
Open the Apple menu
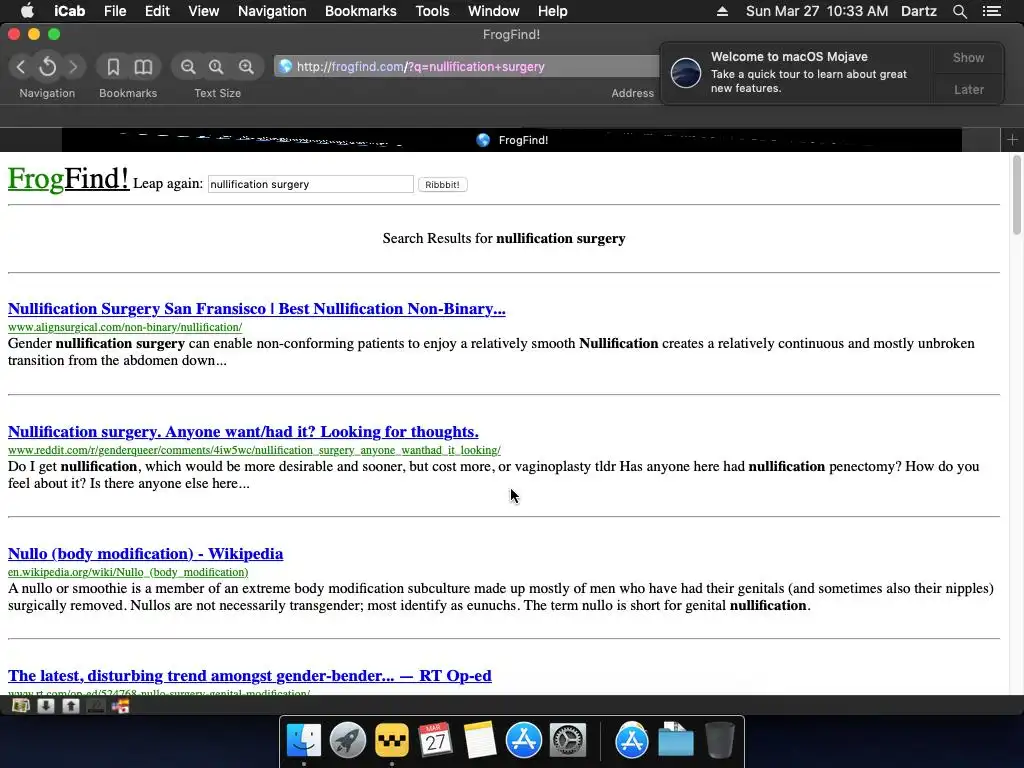tap(27, 11)
